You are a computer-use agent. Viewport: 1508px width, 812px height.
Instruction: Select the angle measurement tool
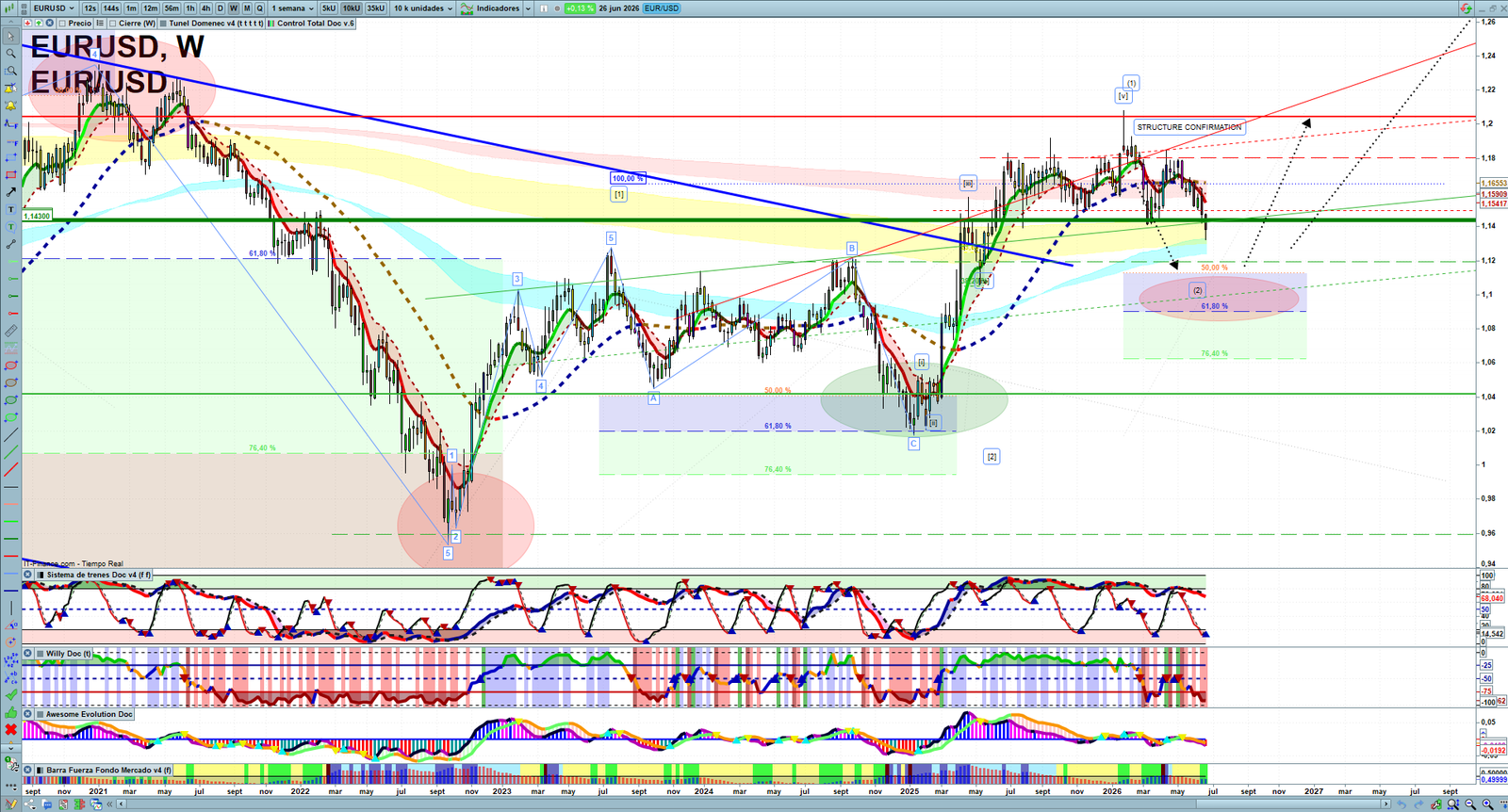[10, 625]
